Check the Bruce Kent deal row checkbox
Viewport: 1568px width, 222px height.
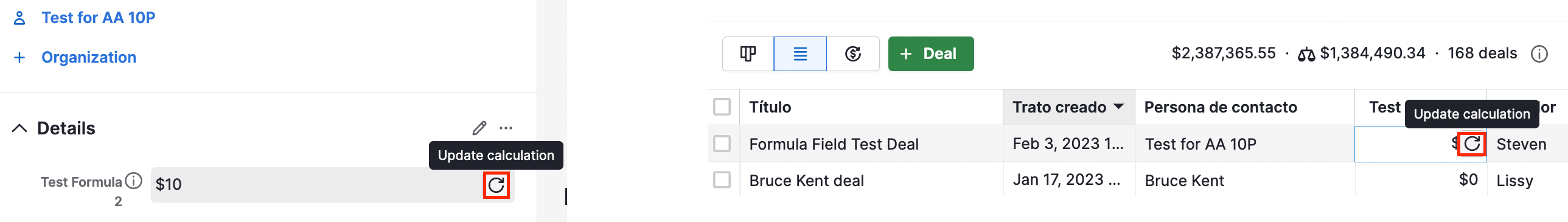[722, 180]
